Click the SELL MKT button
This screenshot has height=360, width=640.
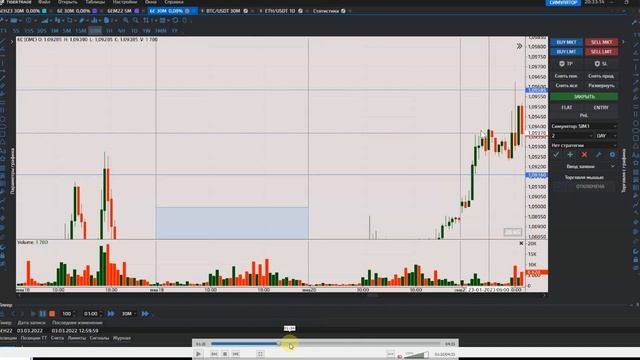point(601,42)
